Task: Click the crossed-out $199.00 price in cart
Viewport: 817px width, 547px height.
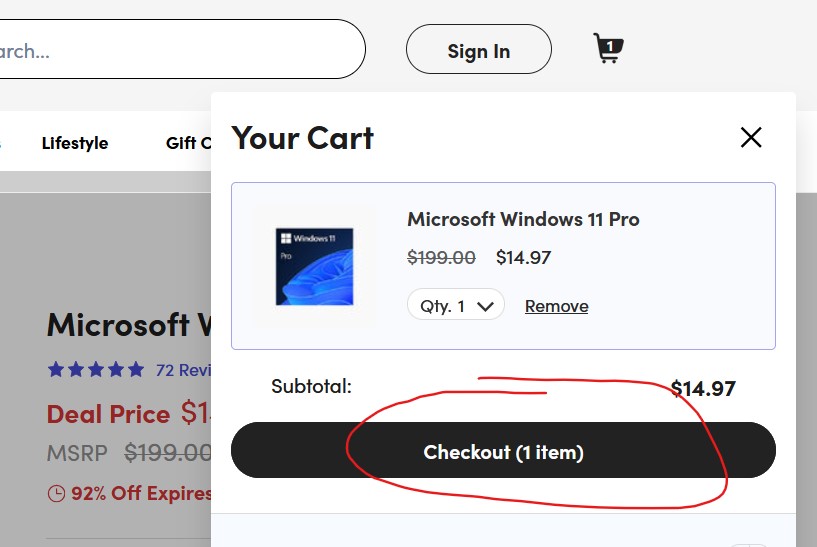Action: coord(441,257)
